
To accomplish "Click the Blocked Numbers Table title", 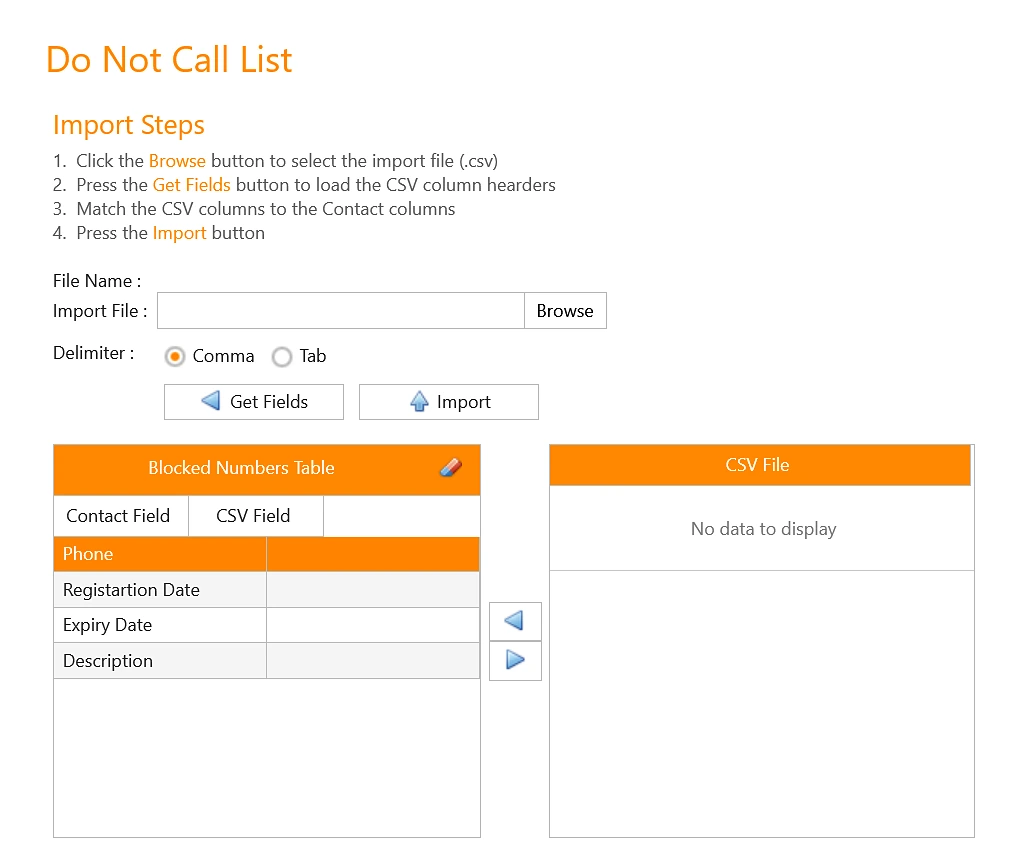I will [241, 468].
